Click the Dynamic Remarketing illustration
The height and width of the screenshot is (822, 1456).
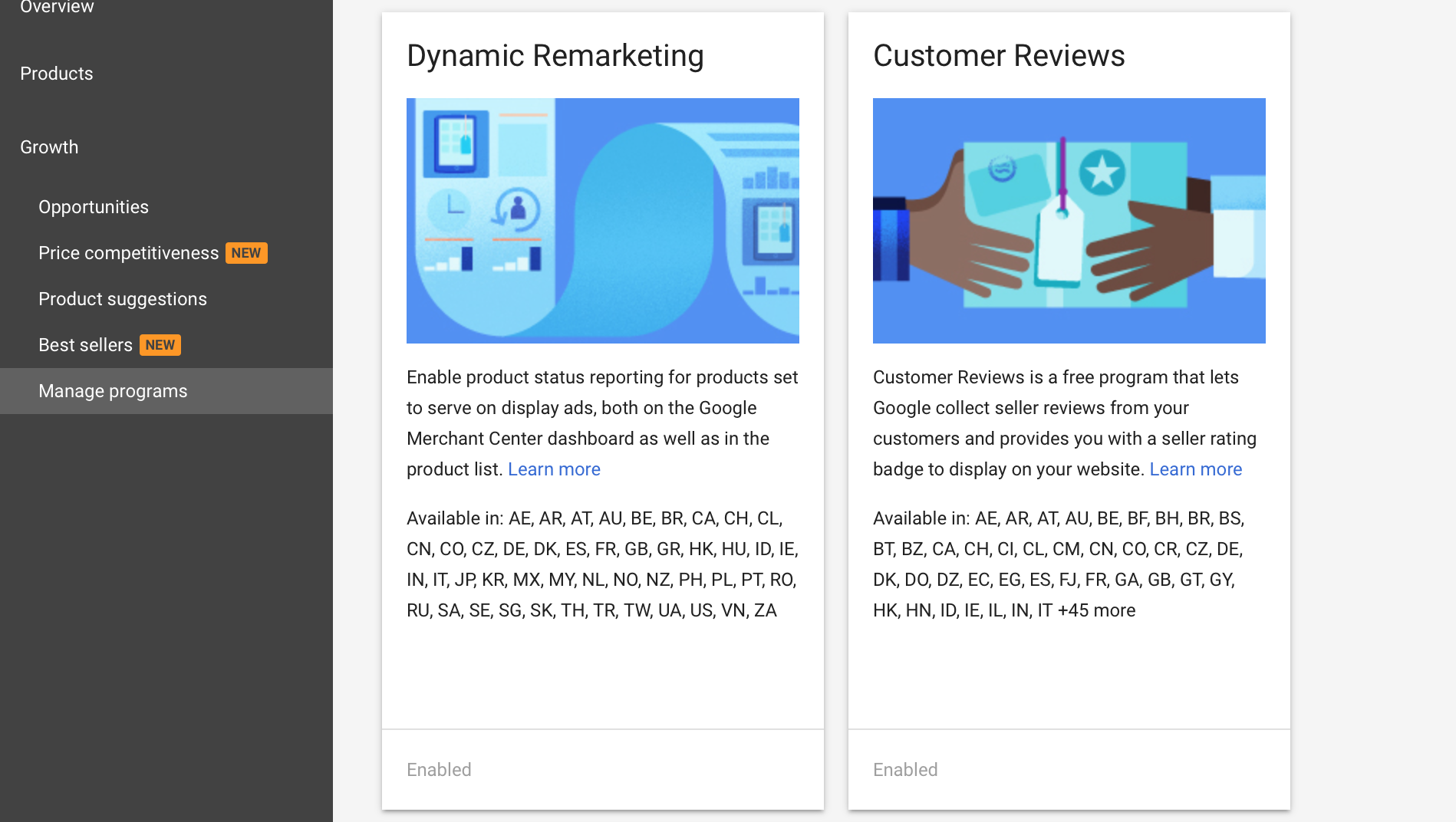click(x=603, y=221)
